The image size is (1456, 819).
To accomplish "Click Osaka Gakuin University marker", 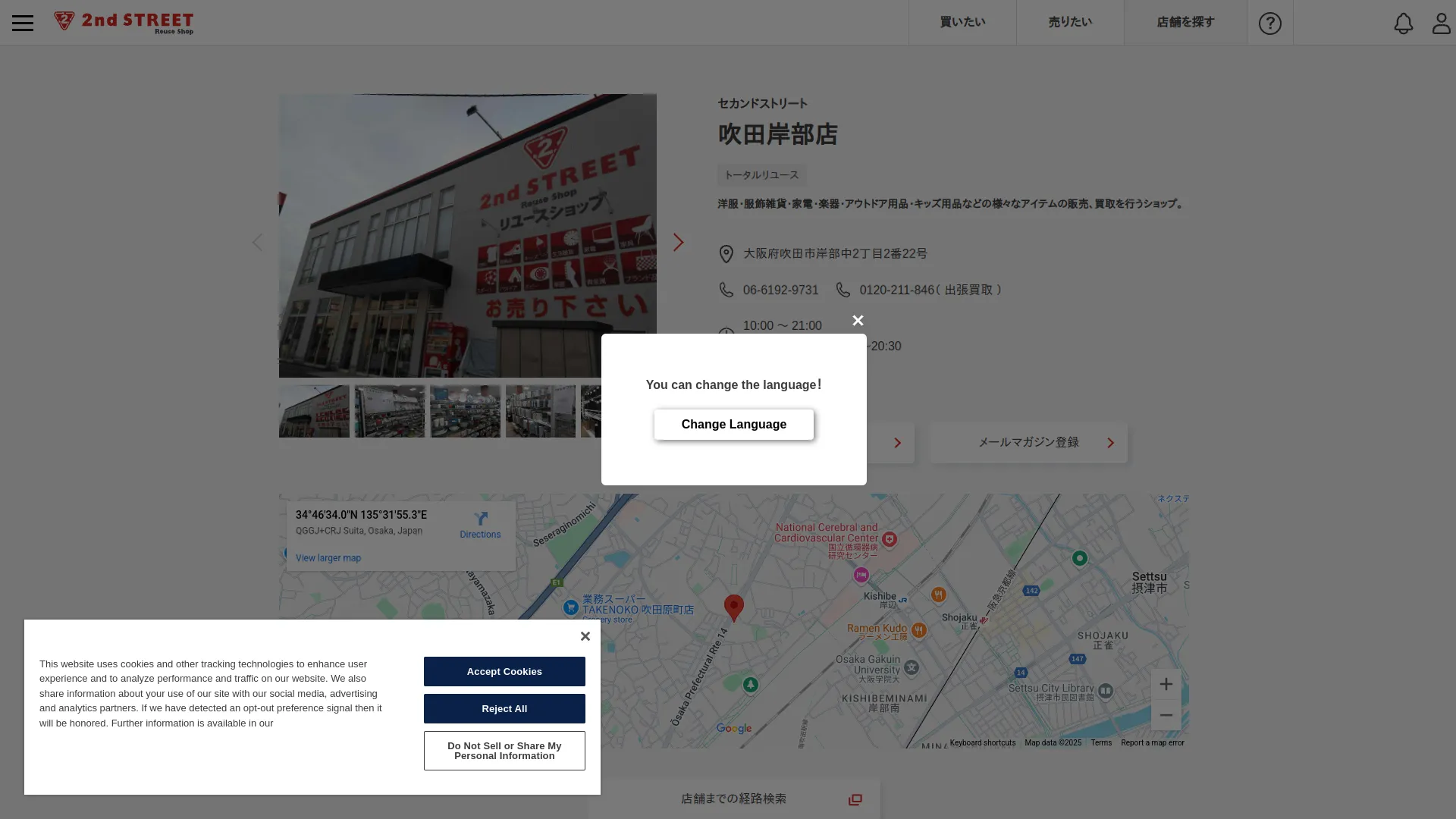I will (912, 667).
